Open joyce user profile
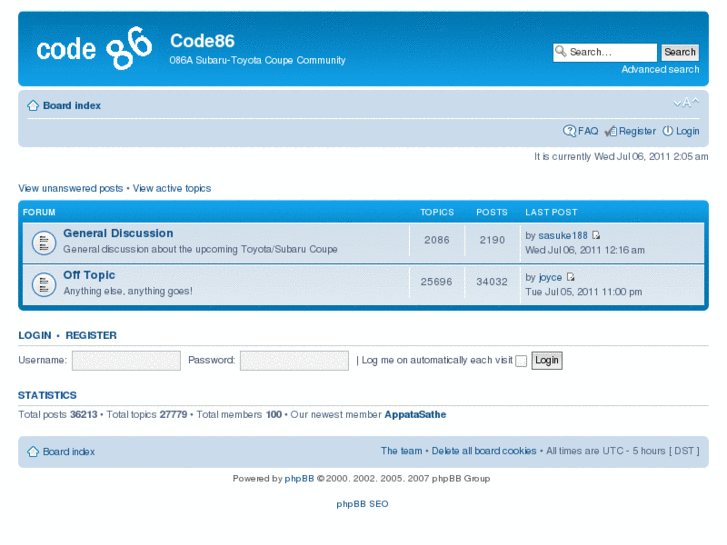This screenshot has width=727, height=545. click(x=550, y=277)
